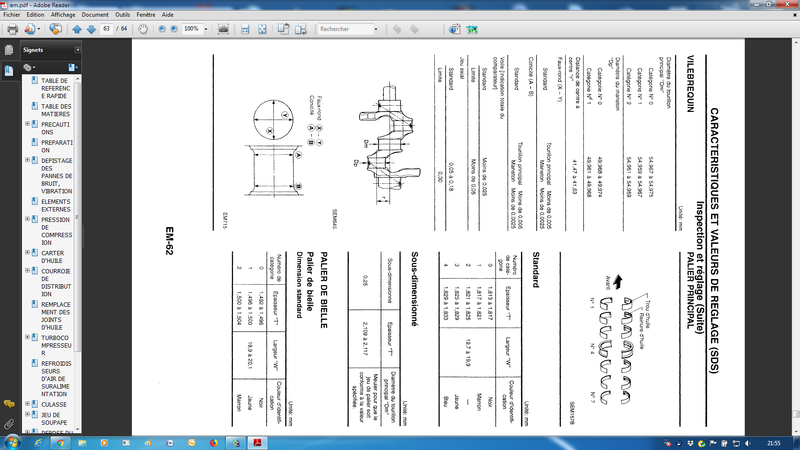Viewport: 800px width, 450px height.
Task: Expand the PRESSION DE COMPRESSION bookmark
Action: click(x=28, y=219)
